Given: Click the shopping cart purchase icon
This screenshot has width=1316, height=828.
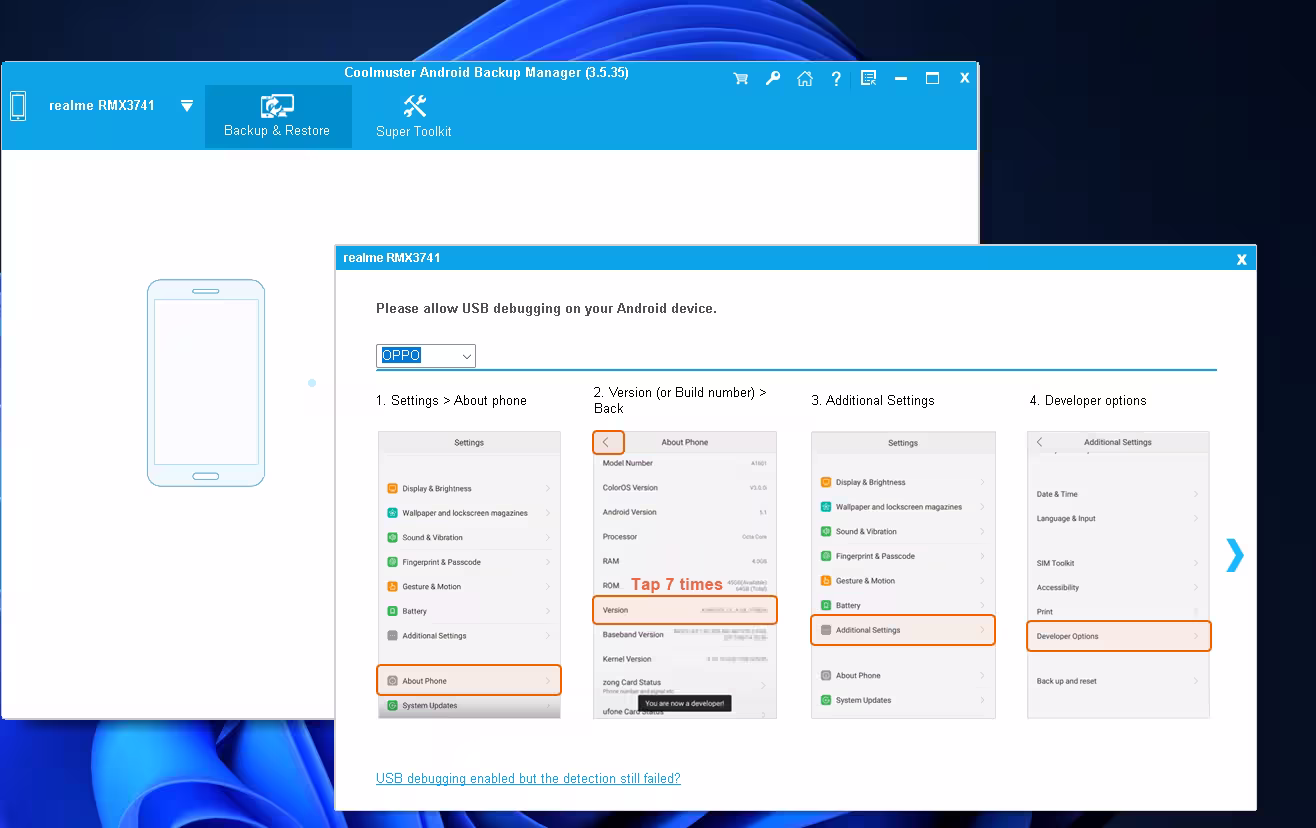Looking at the screenshot, I should pos(741,78).
